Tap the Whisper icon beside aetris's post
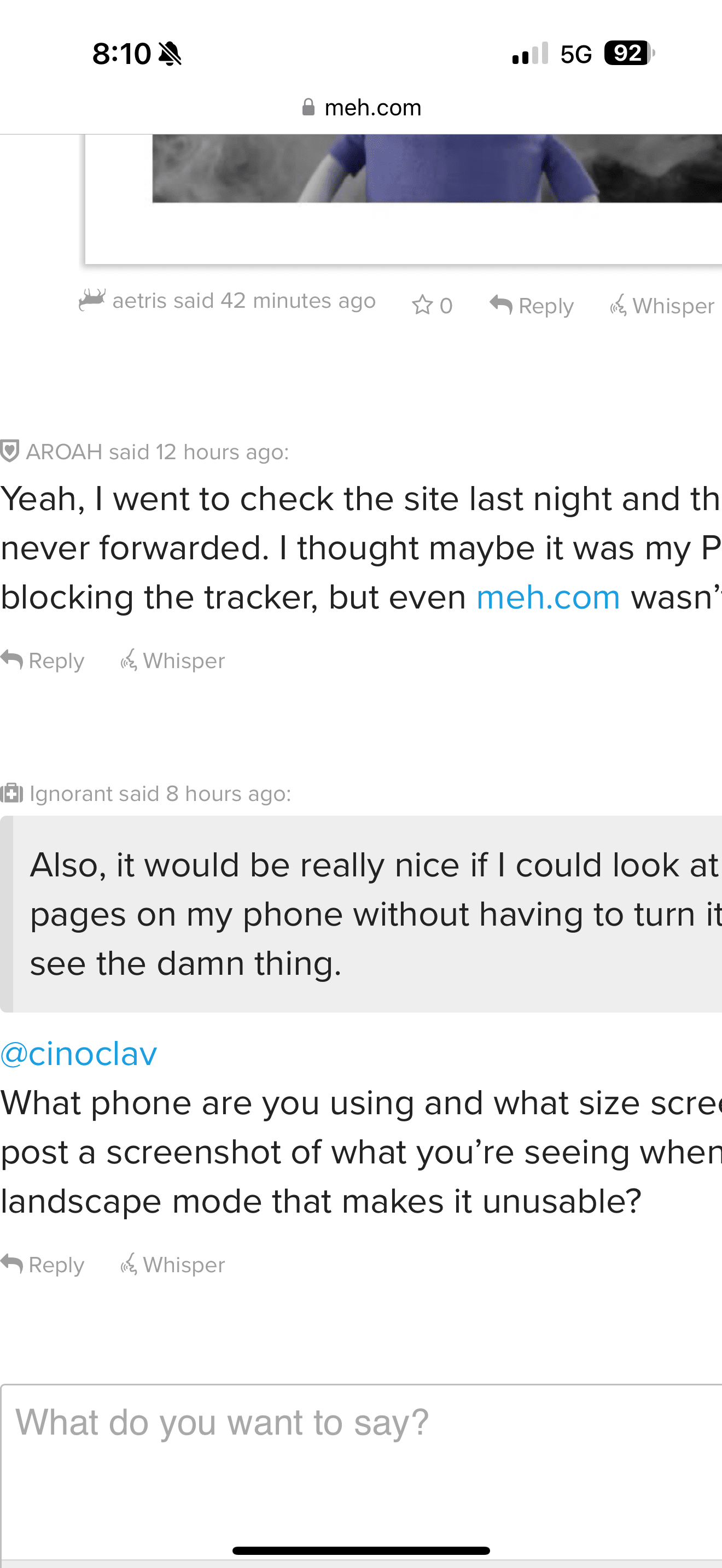 click(618, 305)
